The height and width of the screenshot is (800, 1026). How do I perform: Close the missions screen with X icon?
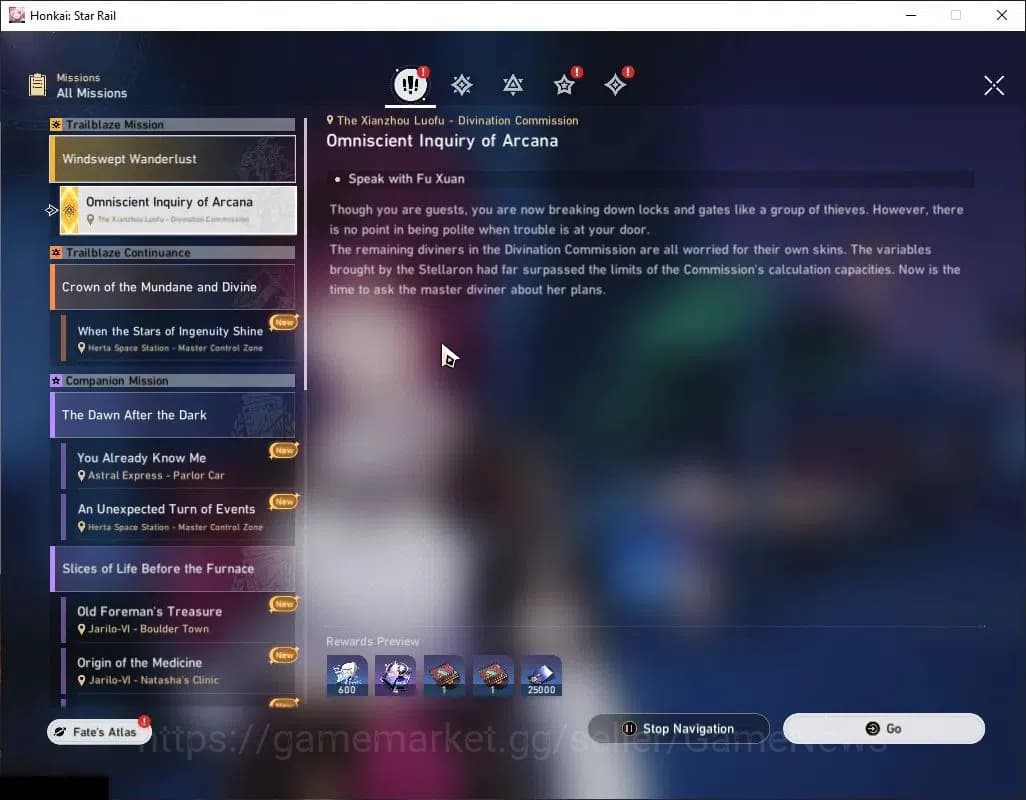[994, 85]
